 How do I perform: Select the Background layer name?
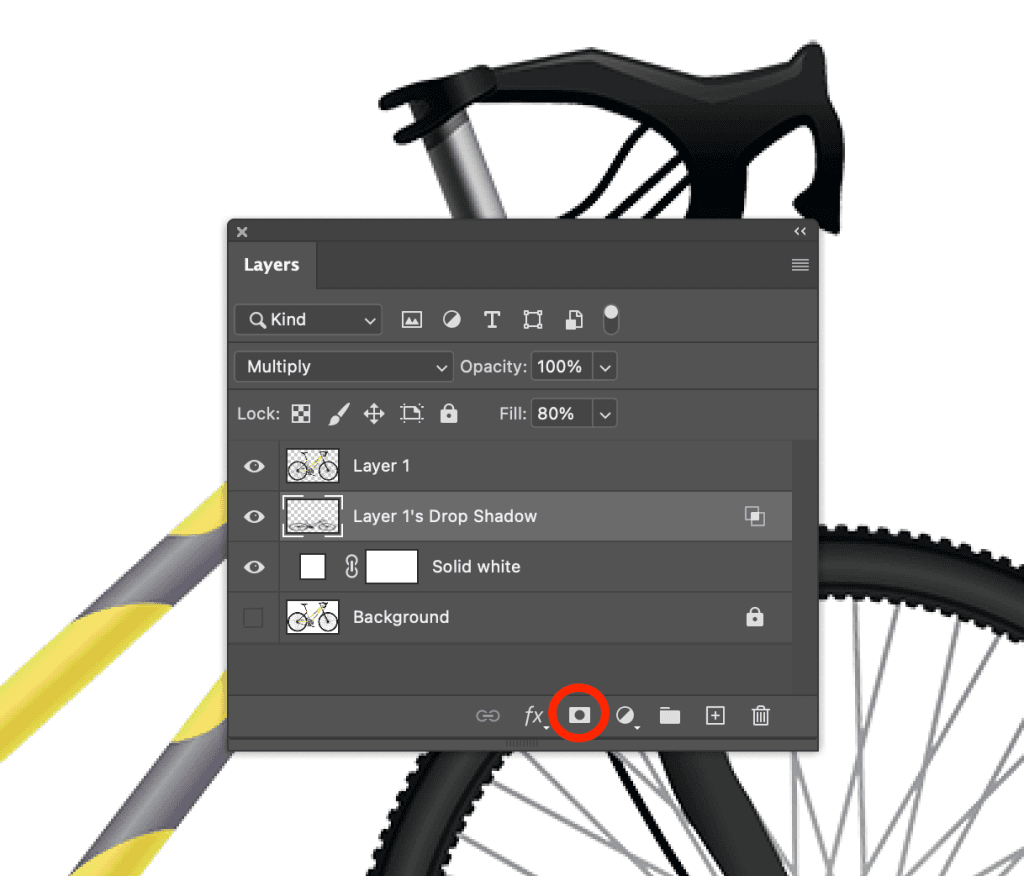401,617
